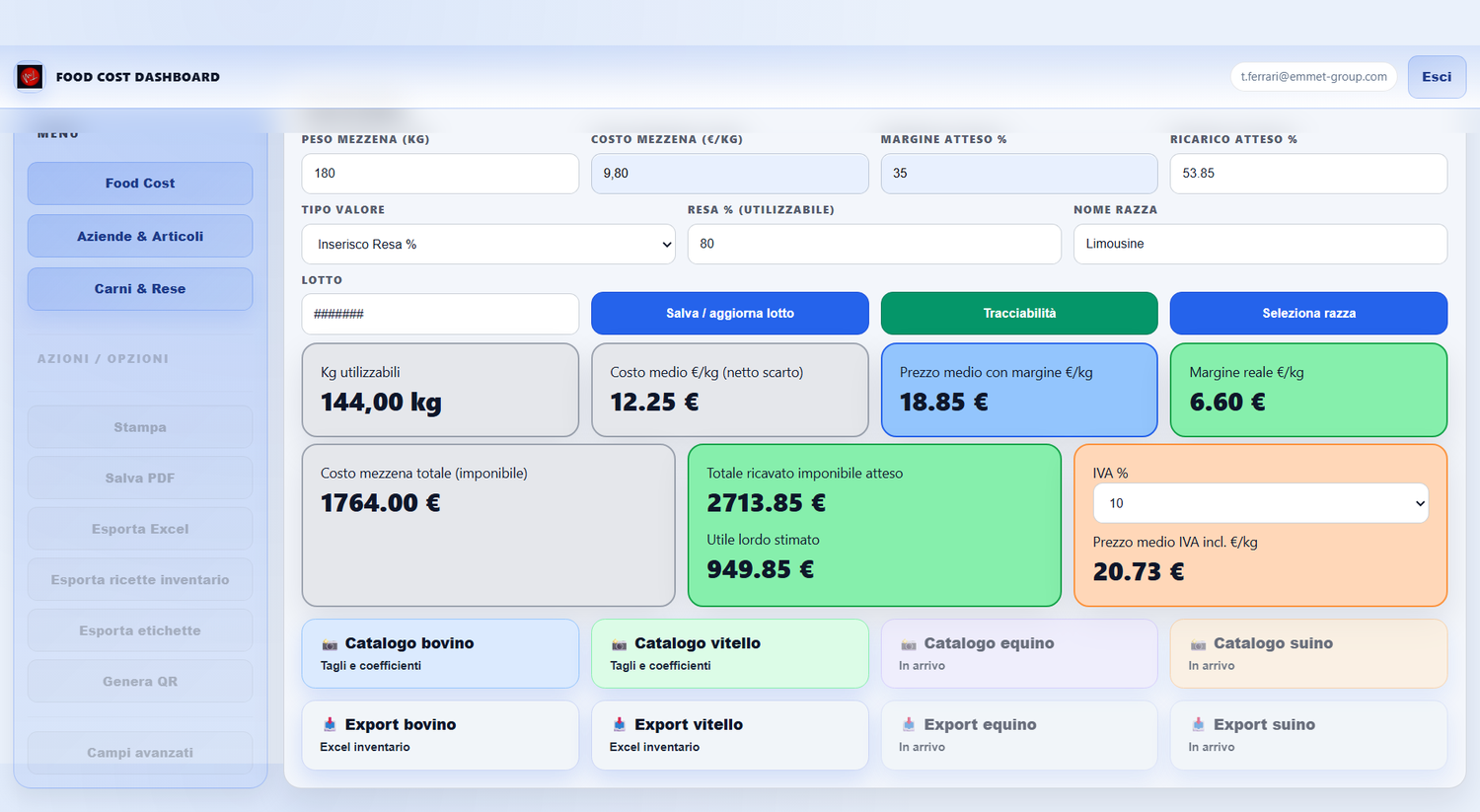This screenshot has width=1480, height=812.
Task: Click the Export suino download icon
Action: tap(1198, 724)
